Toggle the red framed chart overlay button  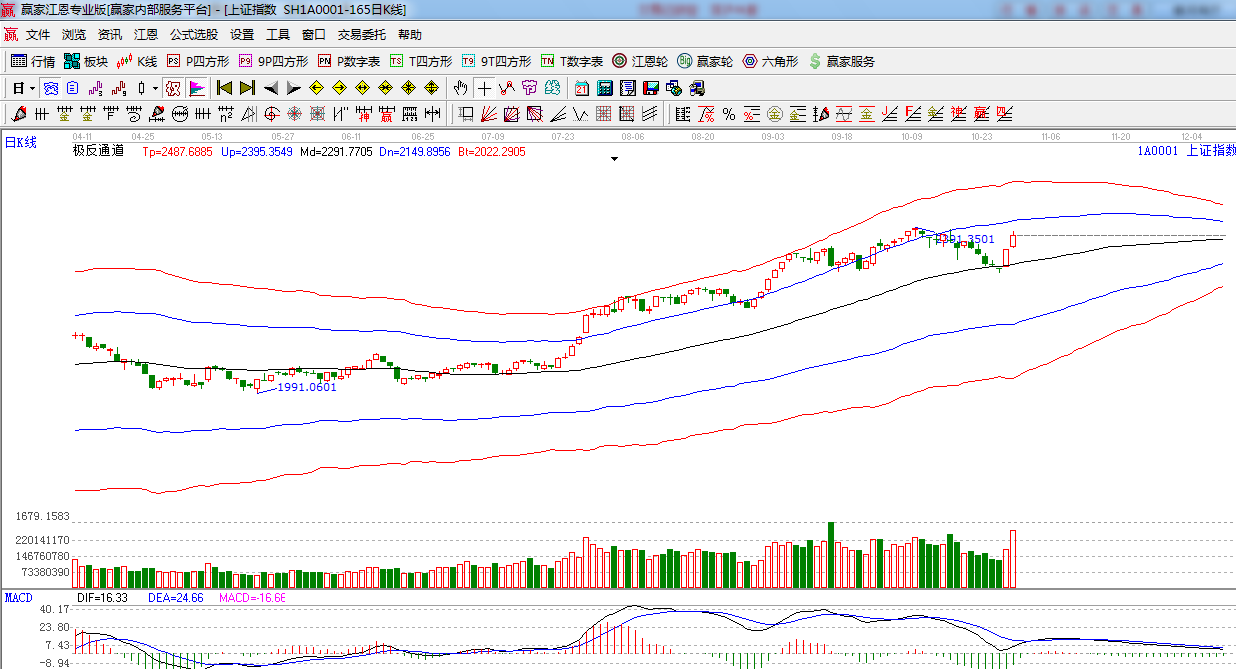(173, 87)
